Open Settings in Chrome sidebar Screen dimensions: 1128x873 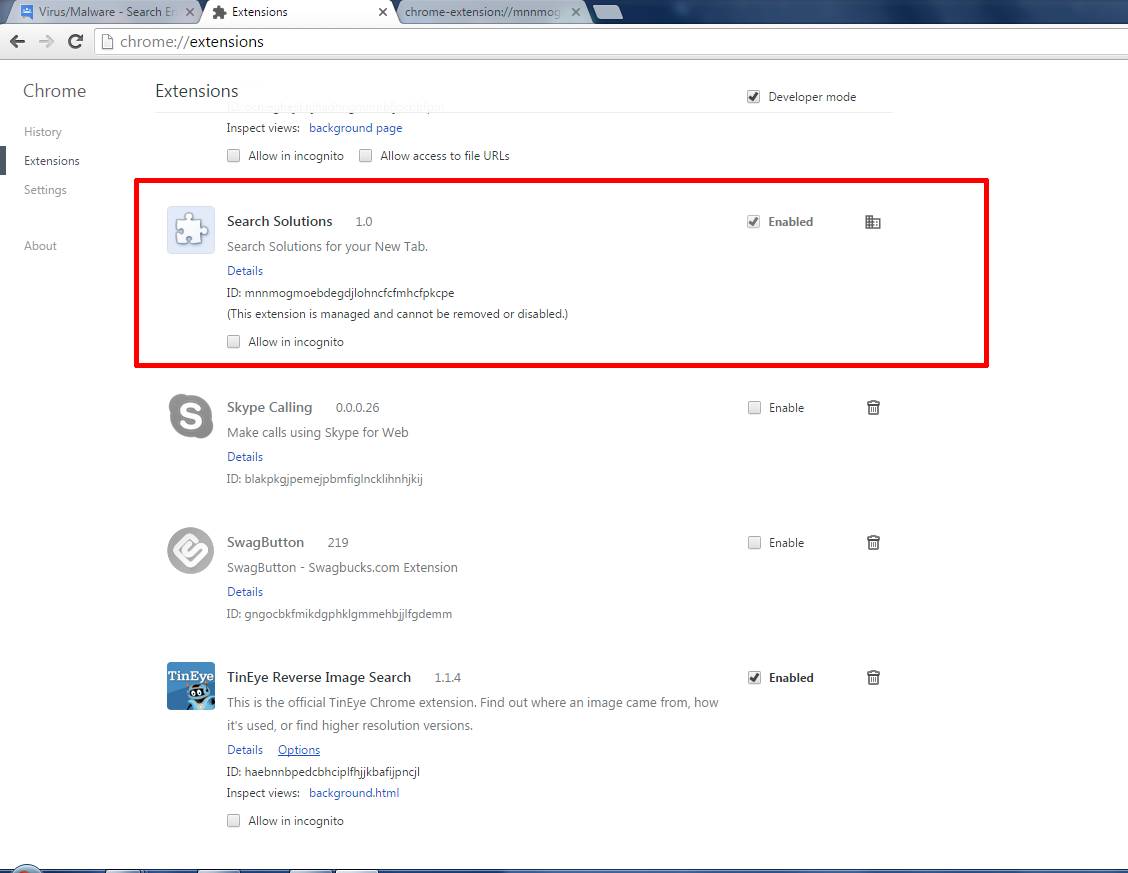tap(45, 190)
